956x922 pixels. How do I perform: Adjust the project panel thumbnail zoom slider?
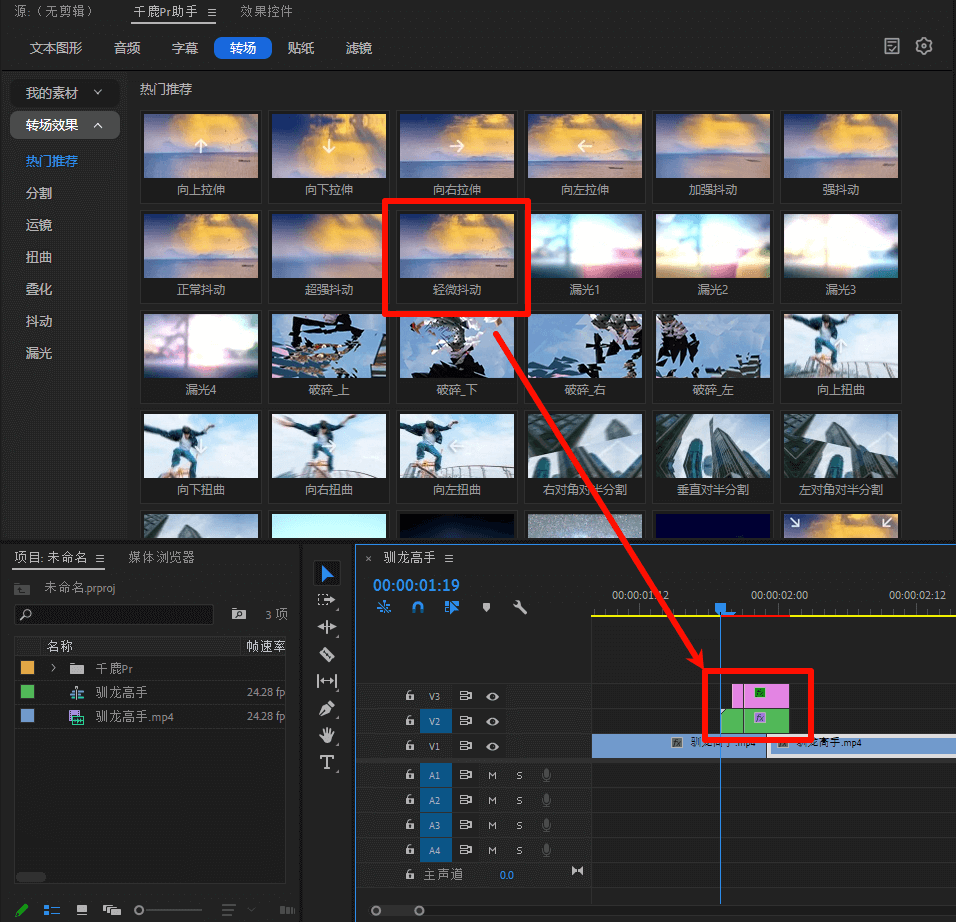(141, 910)
